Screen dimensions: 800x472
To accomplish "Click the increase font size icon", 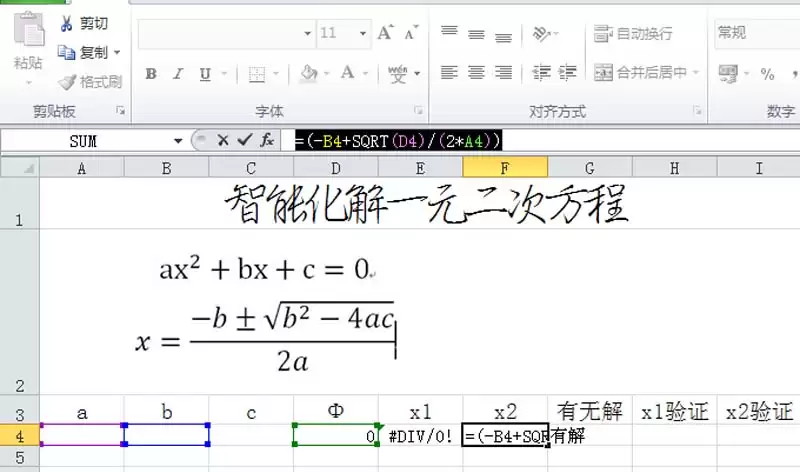I will coord(385,33).
